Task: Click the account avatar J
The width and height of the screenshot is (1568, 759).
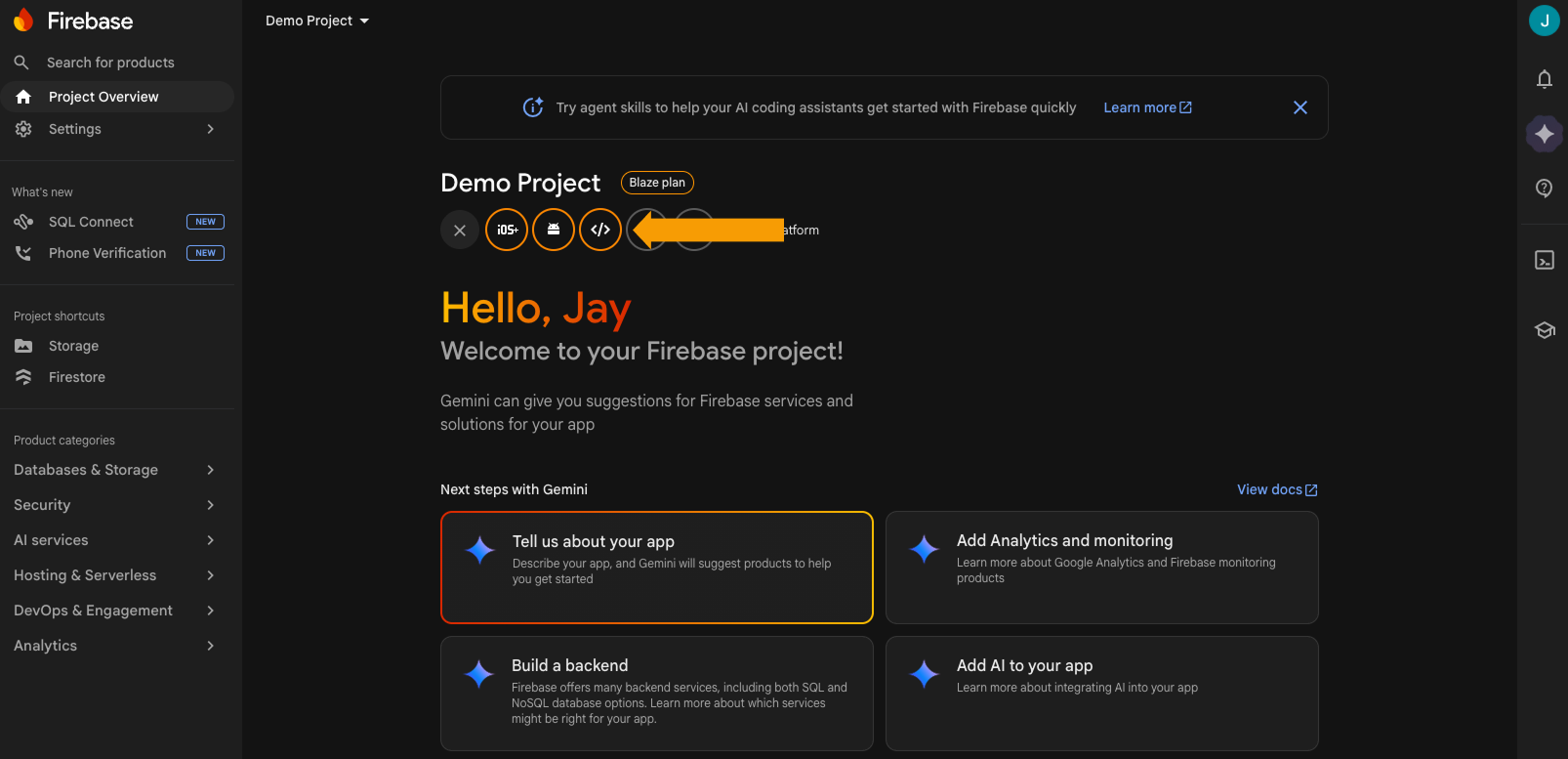Action: click(1544, 21)
